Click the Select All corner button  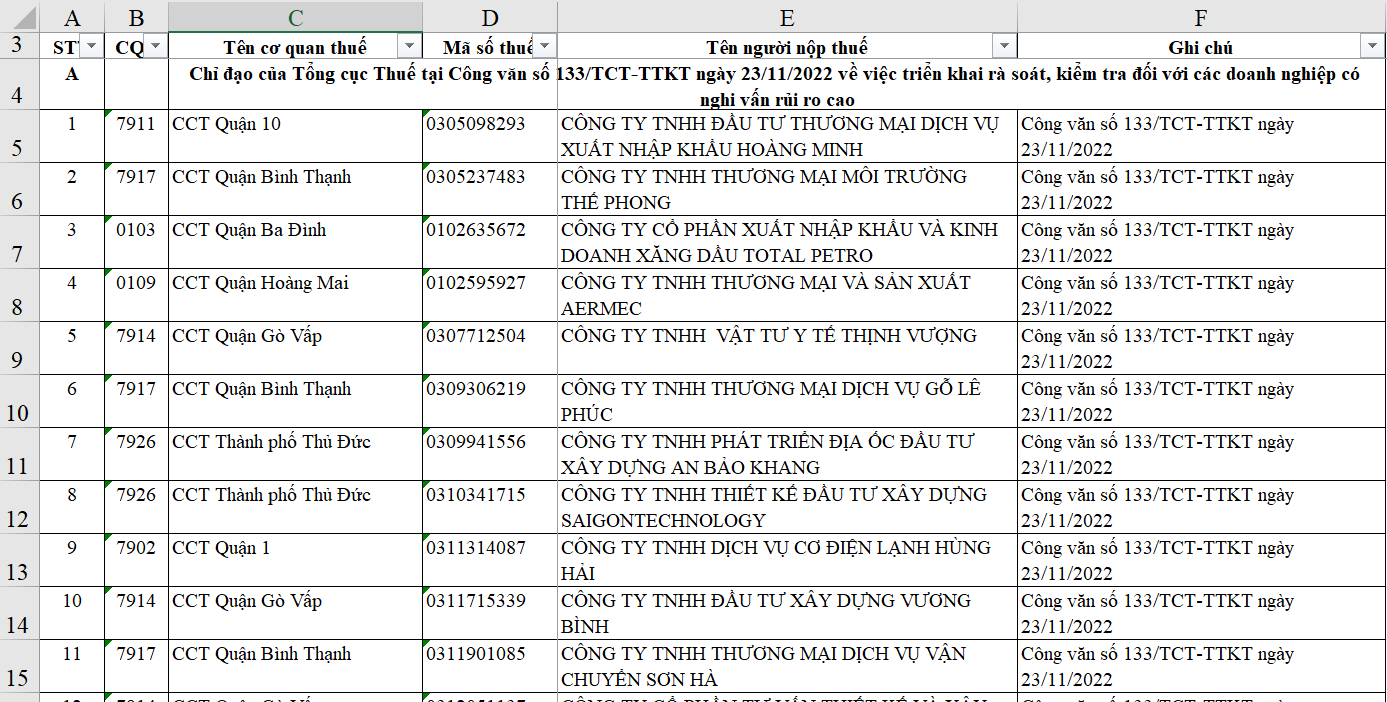(19, 17)
